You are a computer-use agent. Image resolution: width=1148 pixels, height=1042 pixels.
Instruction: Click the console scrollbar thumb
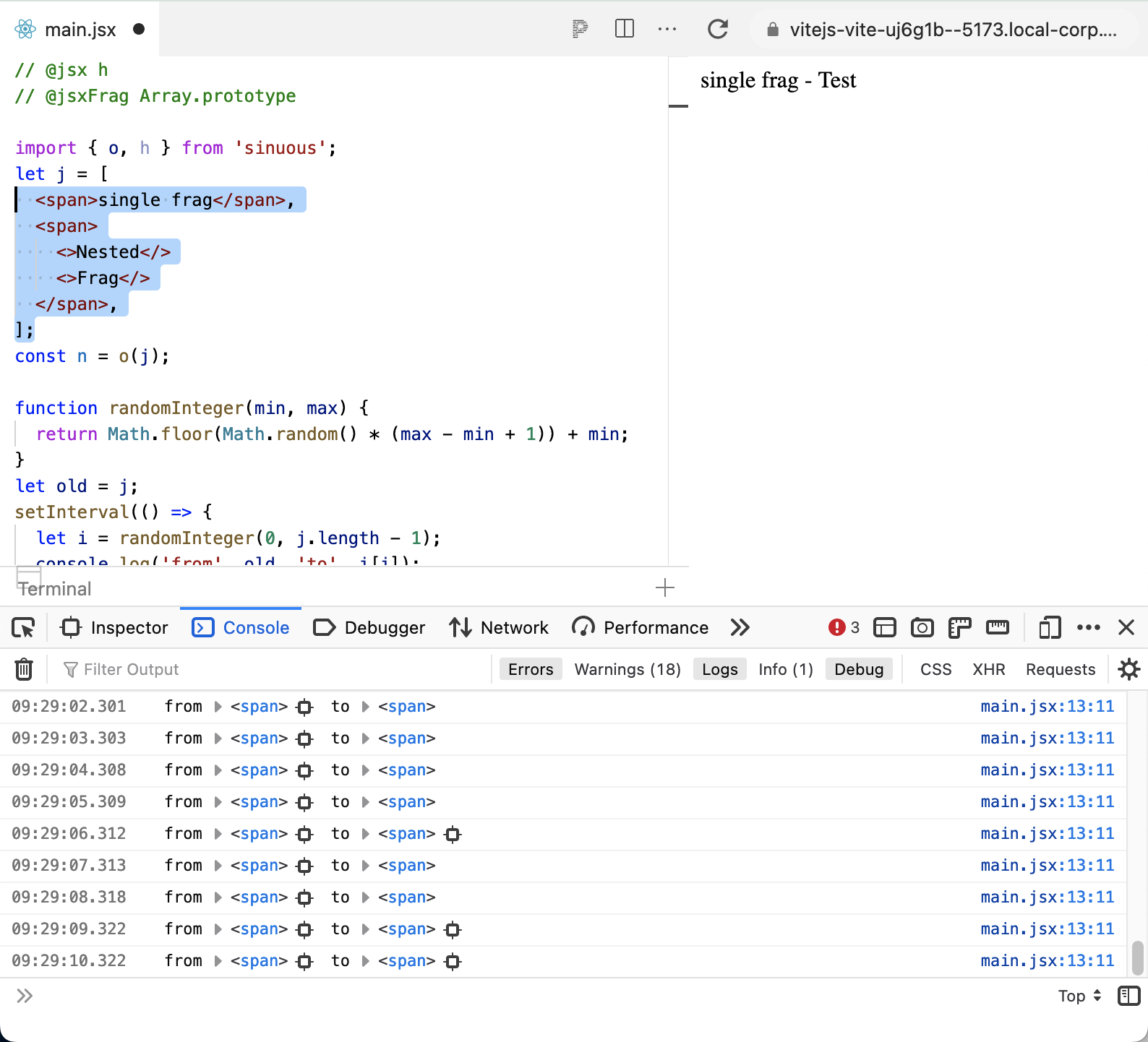click(x=1138, y=957)
